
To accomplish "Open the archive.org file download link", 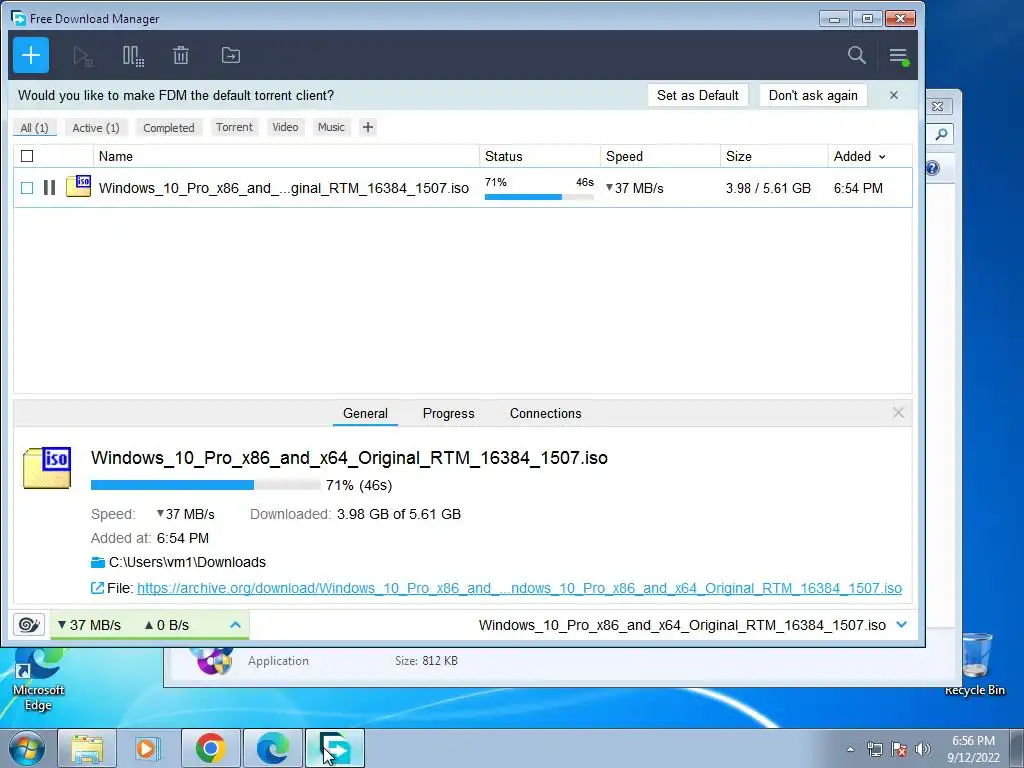I will (x=519, y=588).
